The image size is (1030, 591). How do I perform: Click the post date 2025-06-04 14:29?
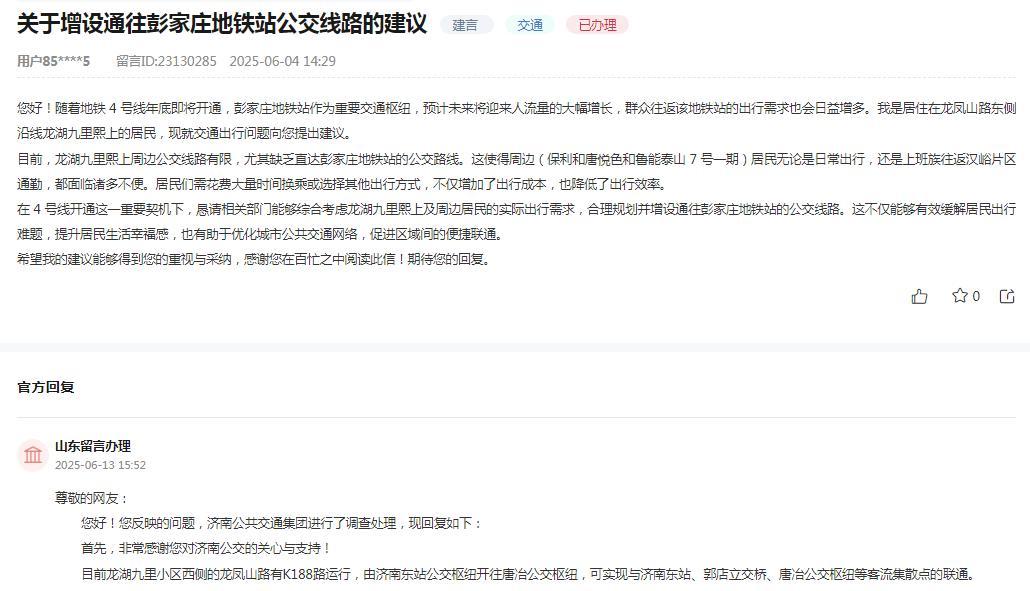pos(282,61)
